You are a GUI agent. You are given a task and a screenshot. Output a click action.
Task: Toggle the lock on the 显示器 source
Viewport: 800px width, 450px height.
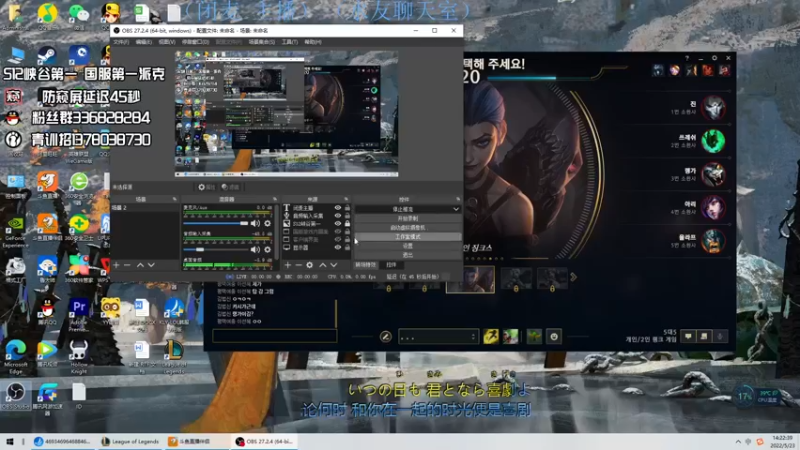[x=347, y=247]
